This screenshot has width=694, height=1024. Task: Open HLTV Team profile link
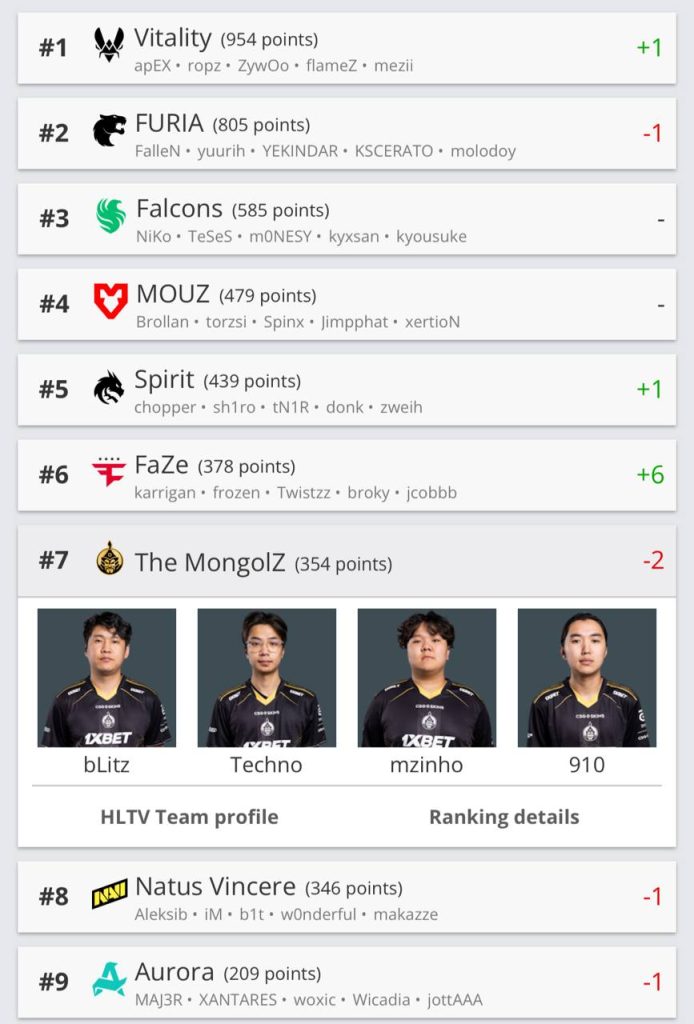[189, 817]
